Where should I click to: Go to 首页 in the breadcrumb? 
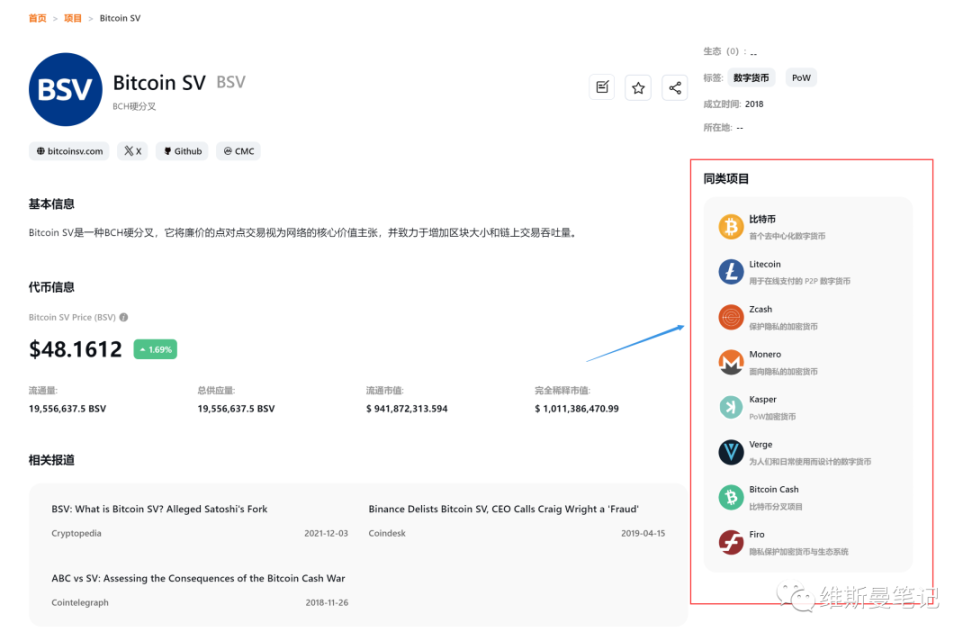37,18
